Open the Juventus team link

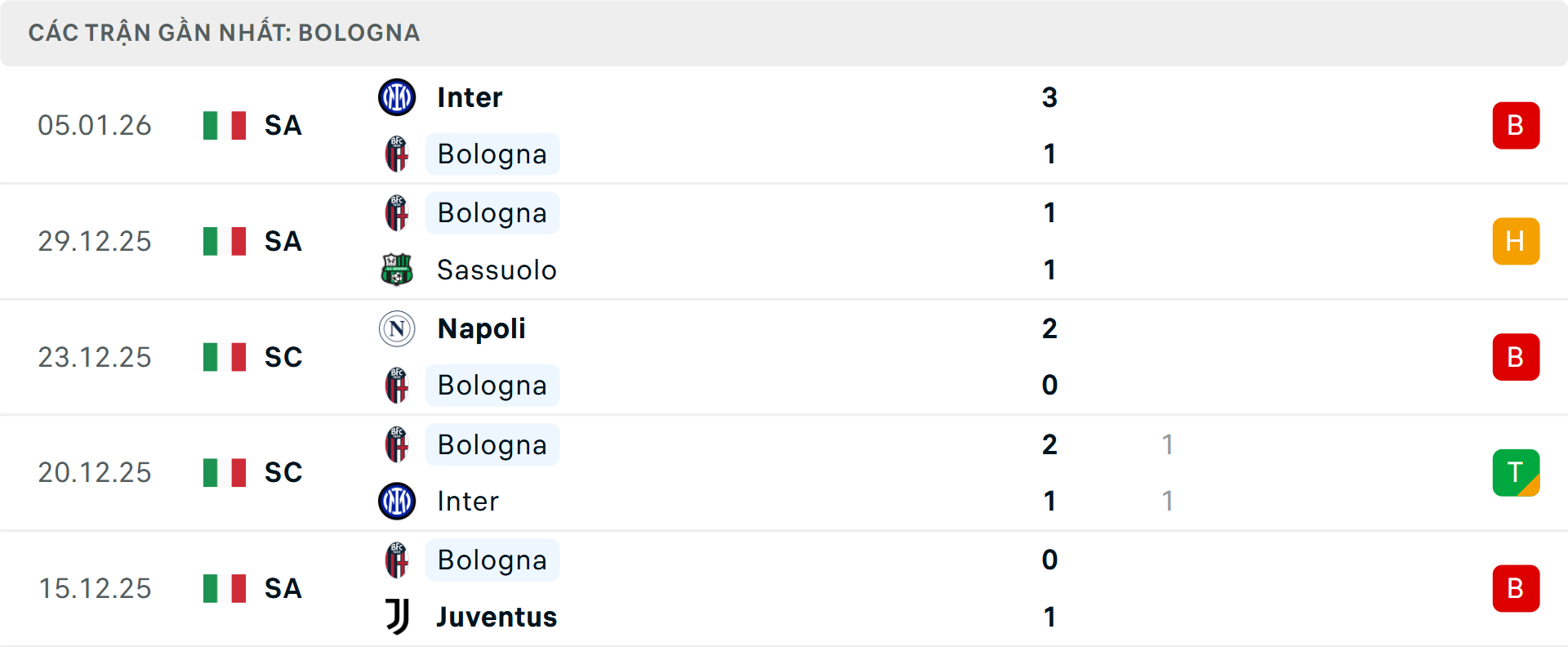pyautogui.click(x=497, y=617)
